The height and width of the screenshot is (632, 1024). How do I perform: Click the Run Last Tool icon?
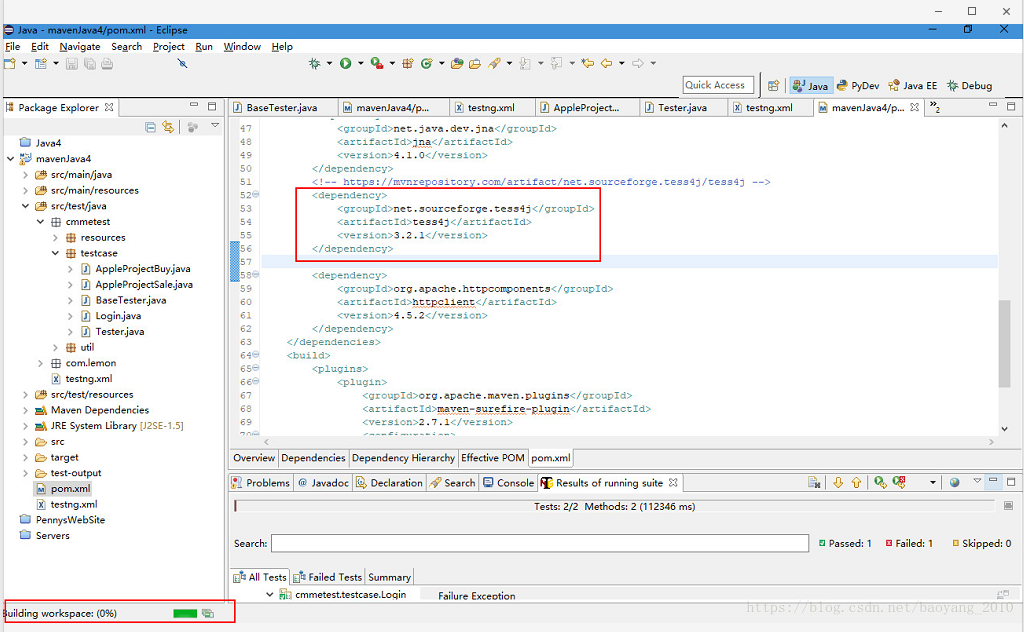376,63
